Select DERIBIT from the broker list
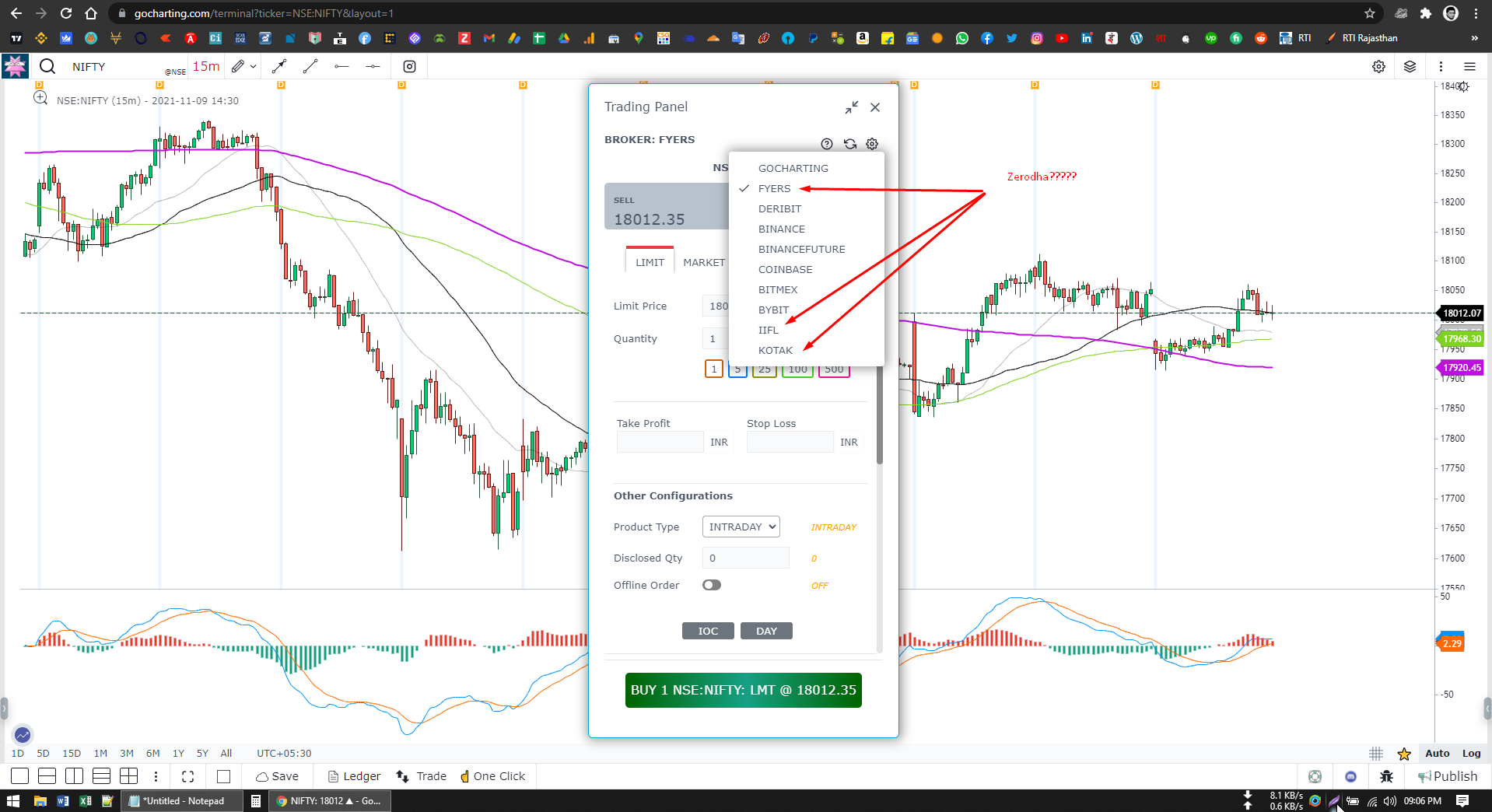The image size is (1492, 812). [x=779, y=208]
